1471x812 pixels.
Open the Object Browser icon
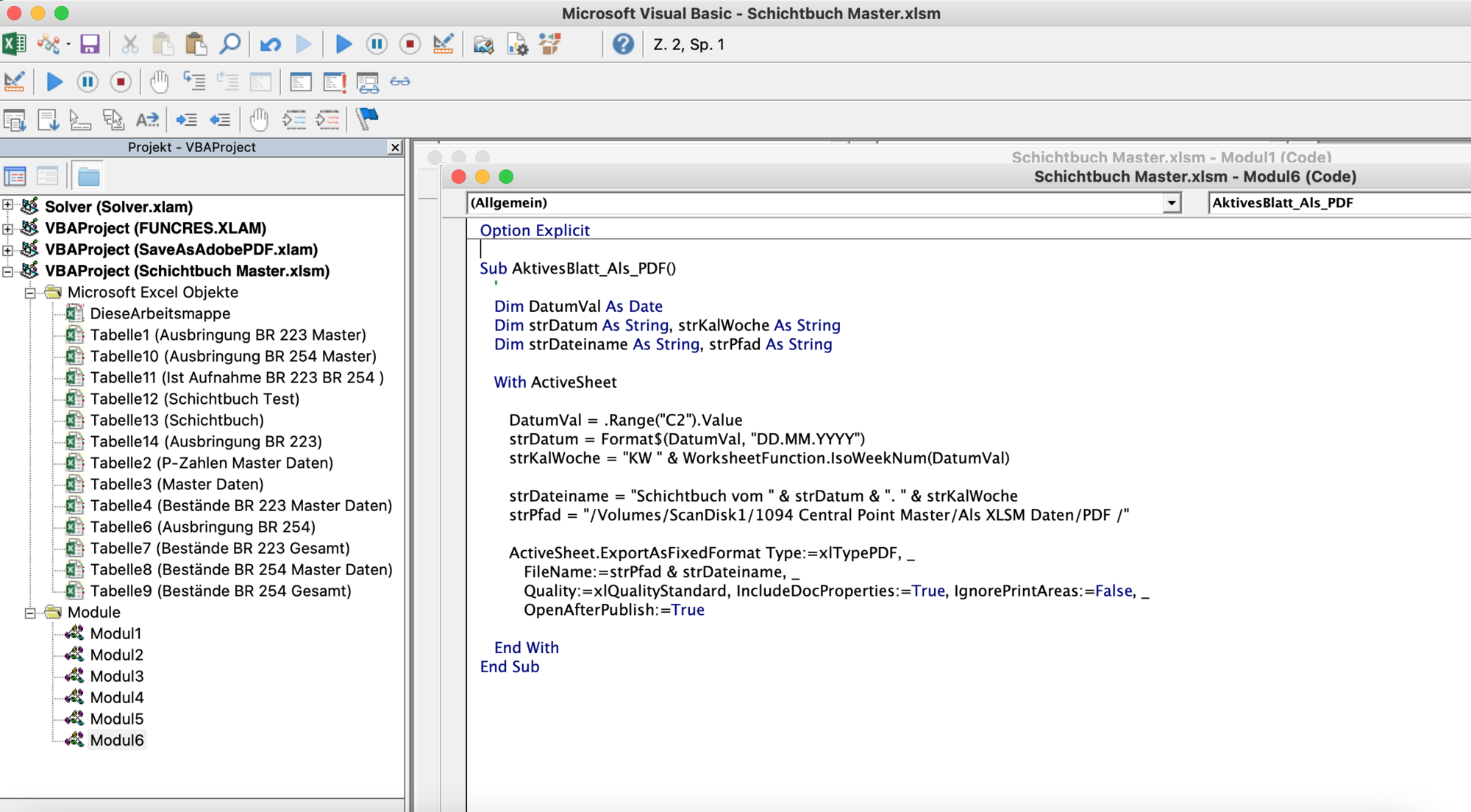coord(550,44)
